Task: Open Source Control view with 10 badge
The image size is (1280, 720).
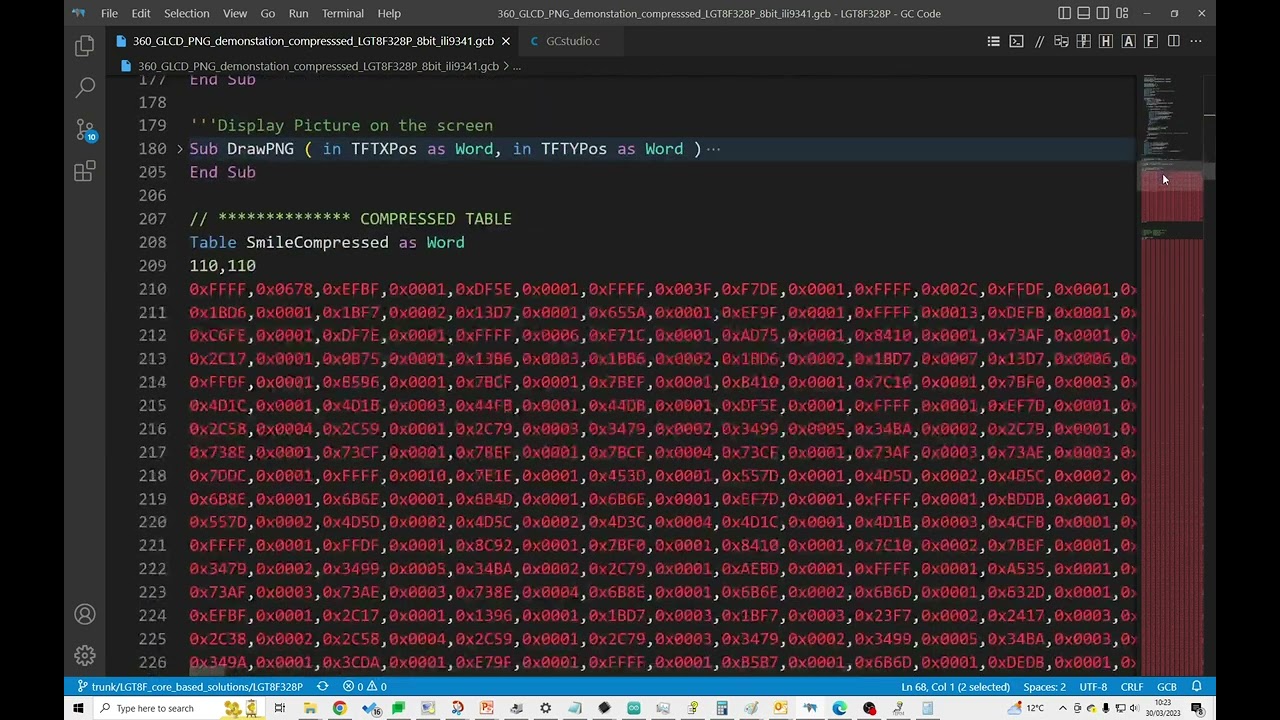Action: point(85,130)
